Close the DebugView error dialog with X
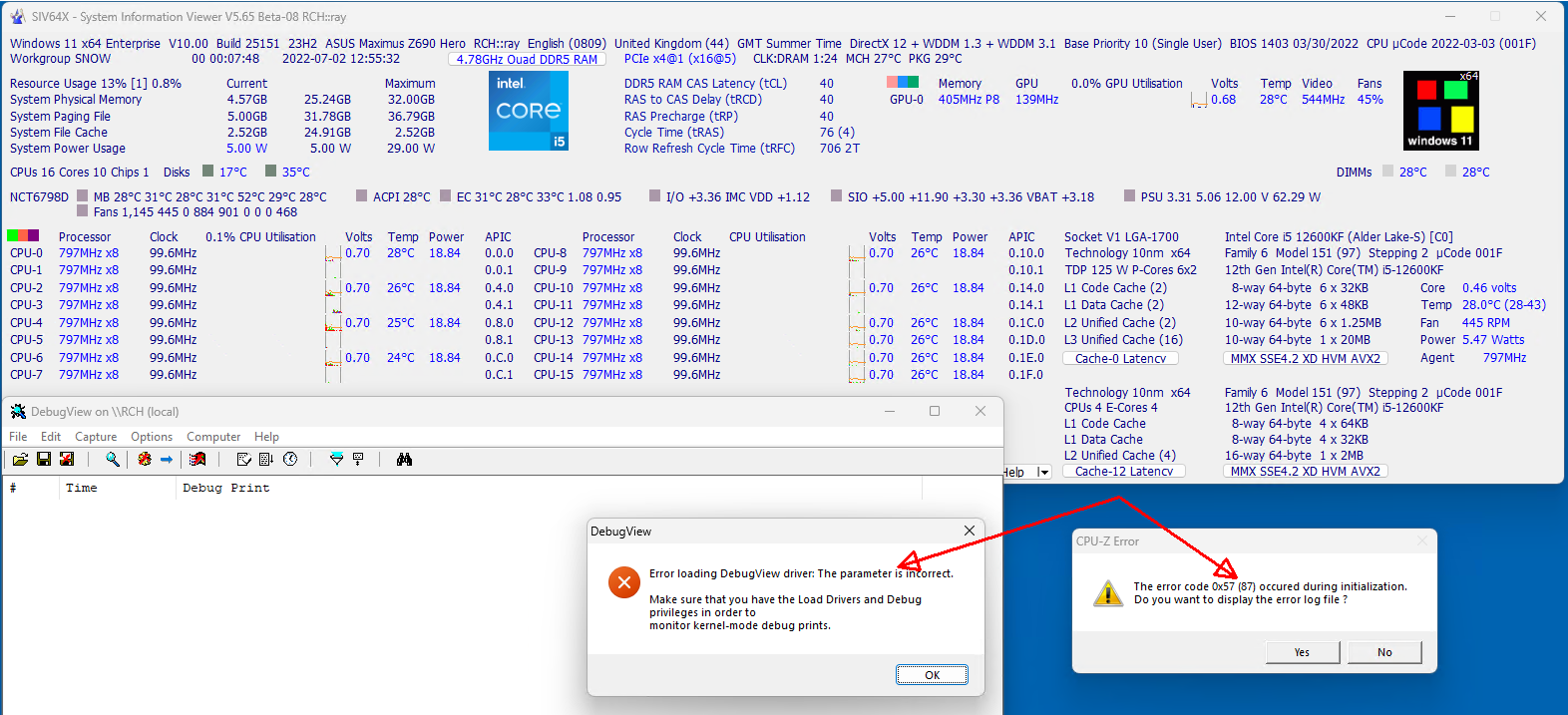This screenshot has width=1568, height=715. tap(969, 531)
